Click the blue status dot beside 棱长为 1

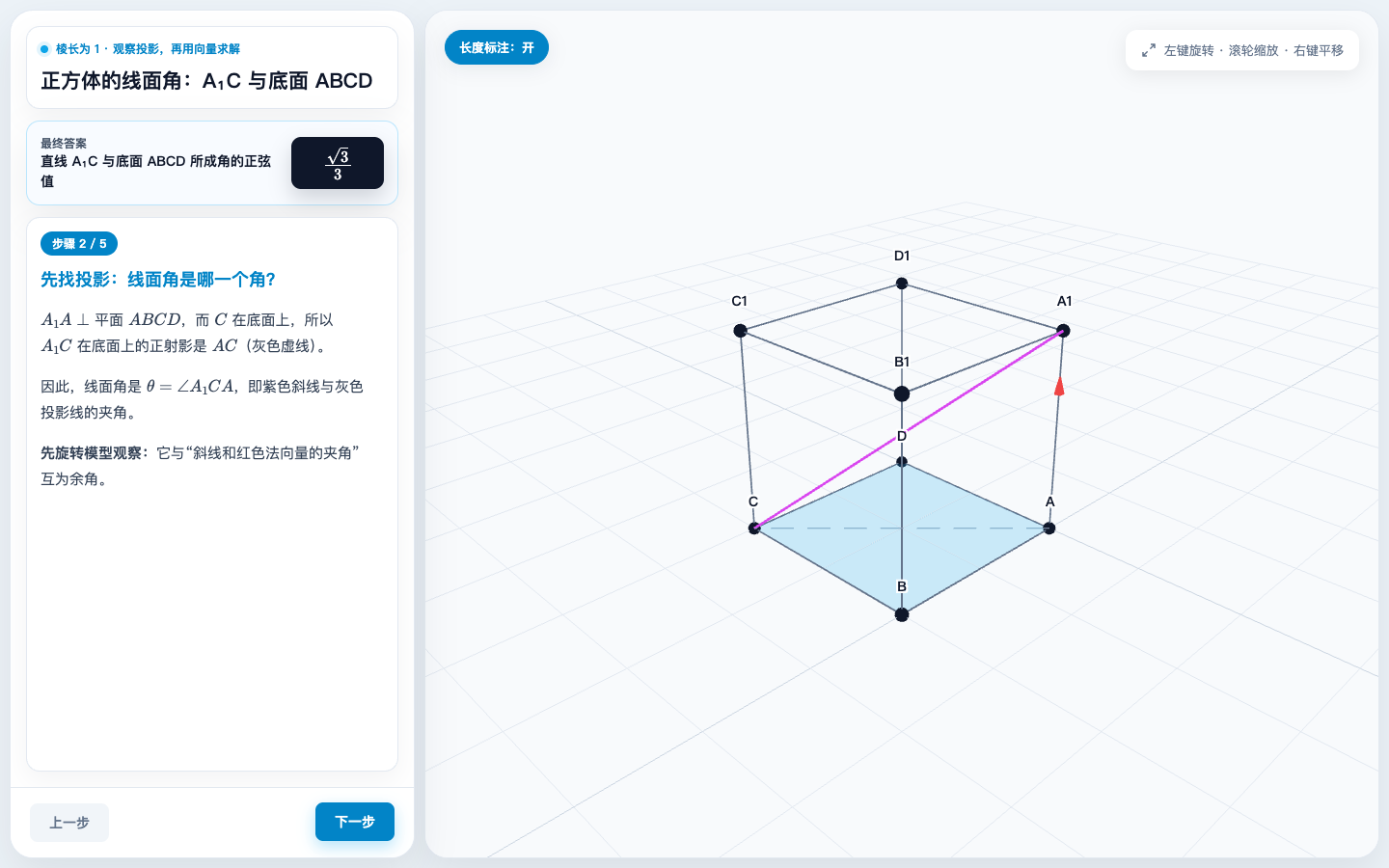pyautogui.click(x=44, y=49)
